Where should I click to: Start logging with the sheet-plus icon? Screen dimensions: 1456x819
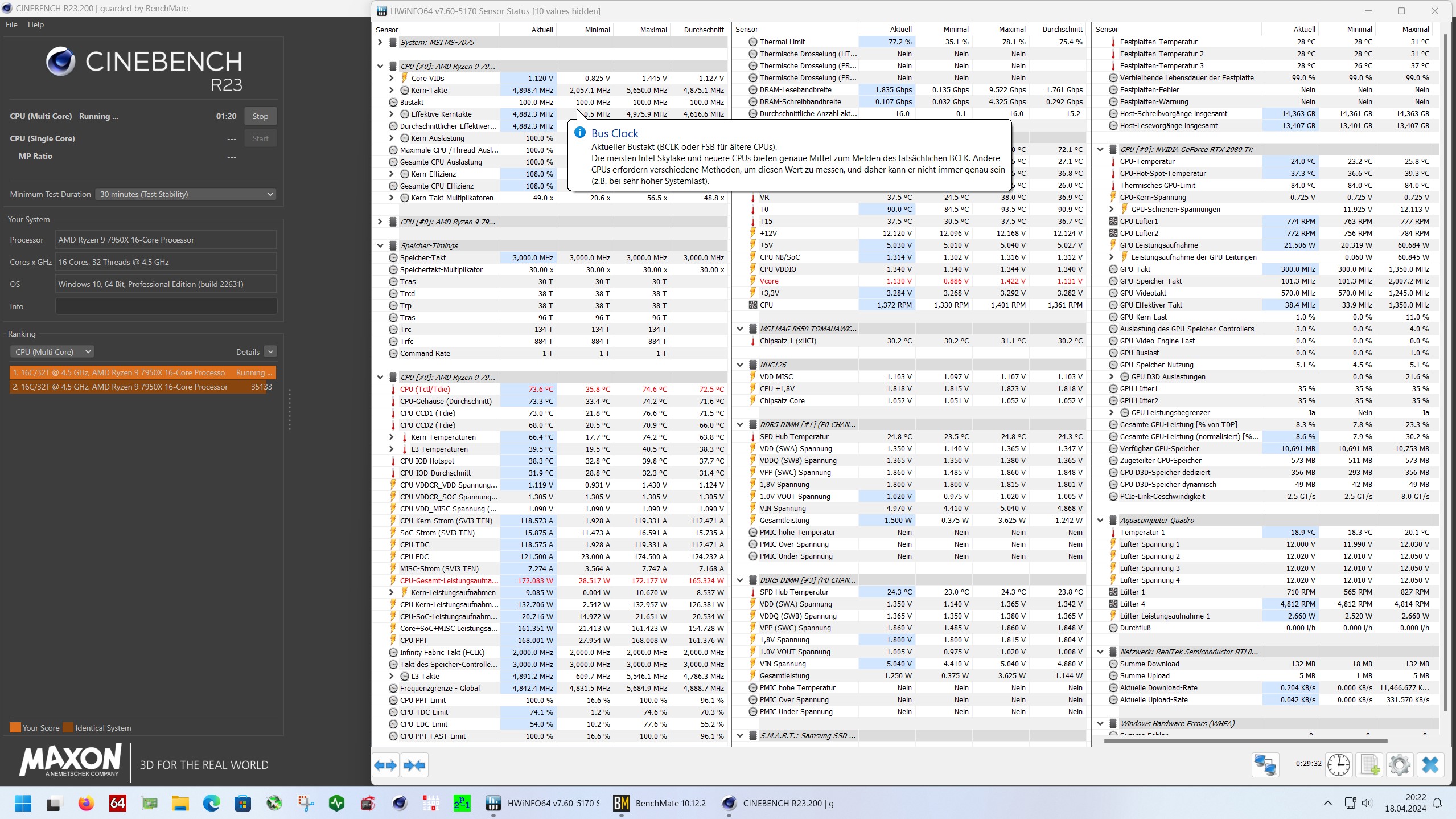1369,764
